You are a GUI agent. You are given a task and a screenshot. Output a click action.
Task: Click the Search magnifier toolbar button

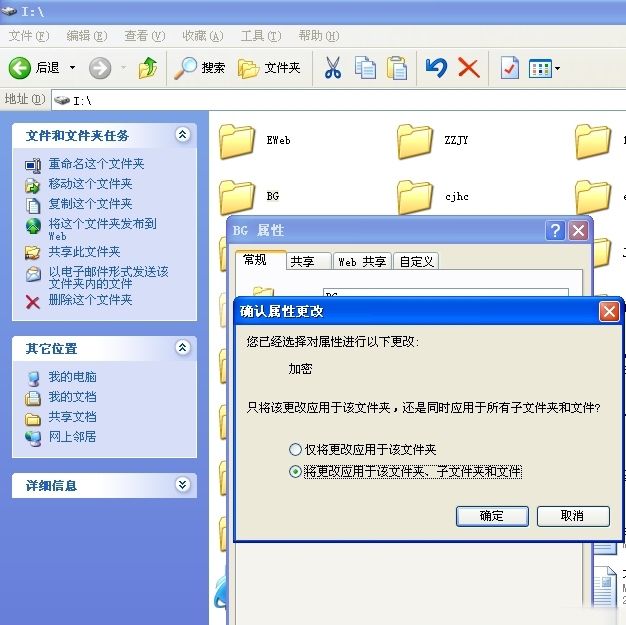click(x=200, y=68)
